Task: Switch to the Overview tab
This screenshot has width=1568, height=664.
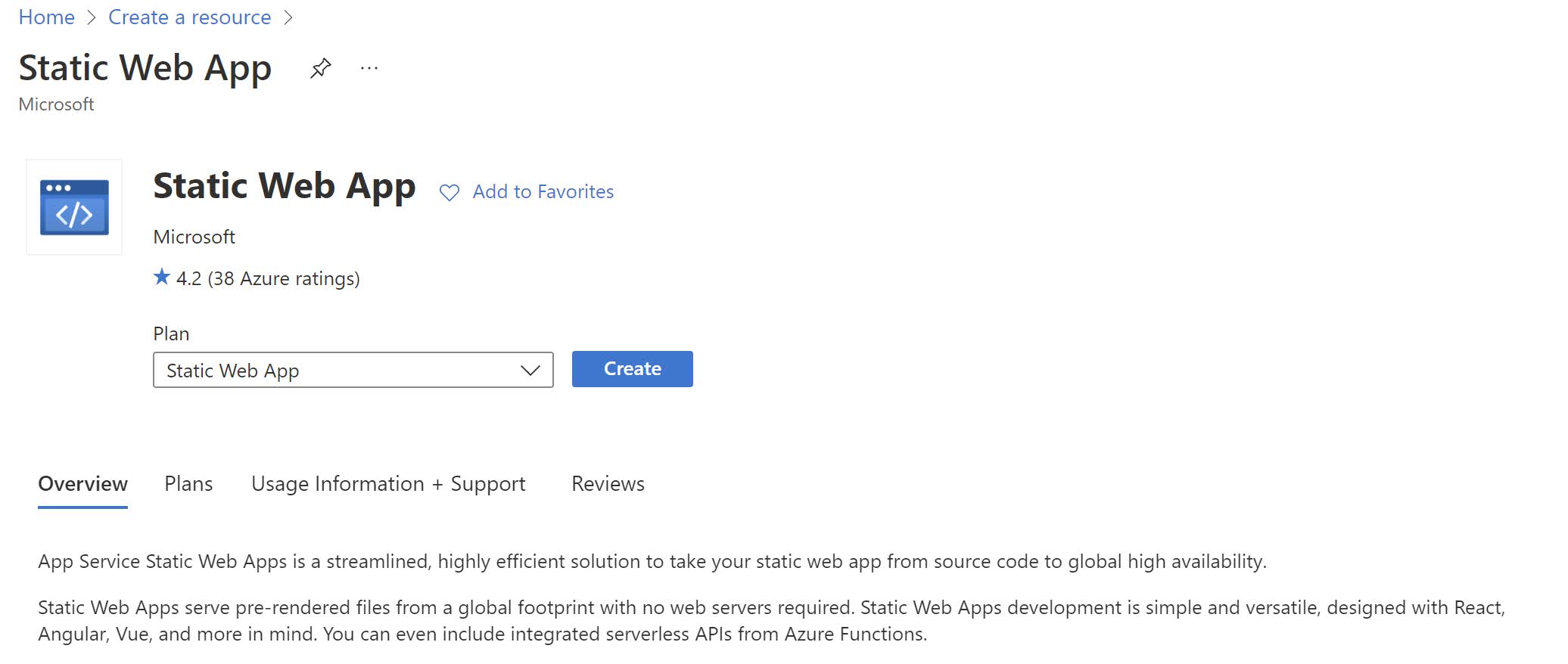Action: 82,484
